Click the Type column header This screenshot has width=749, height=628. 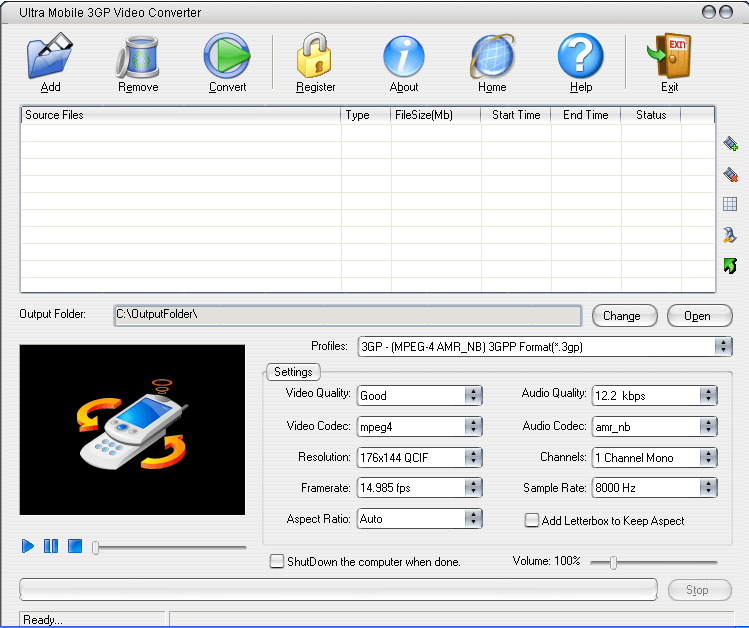tap(366, 115)
